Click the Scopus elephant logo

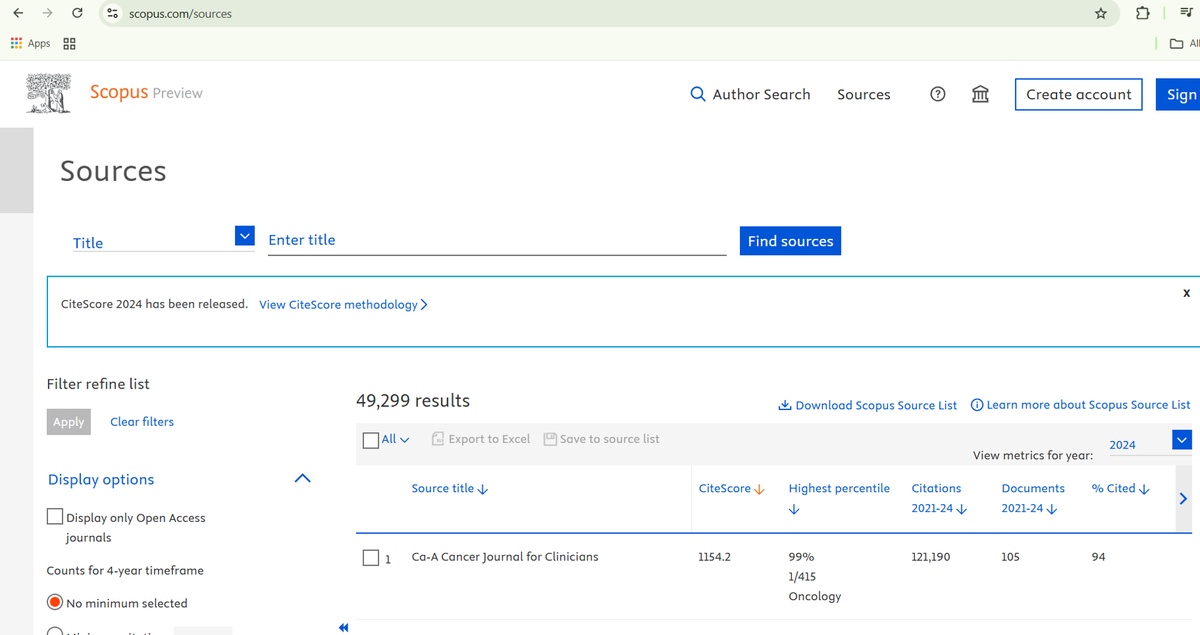point(47,92)
